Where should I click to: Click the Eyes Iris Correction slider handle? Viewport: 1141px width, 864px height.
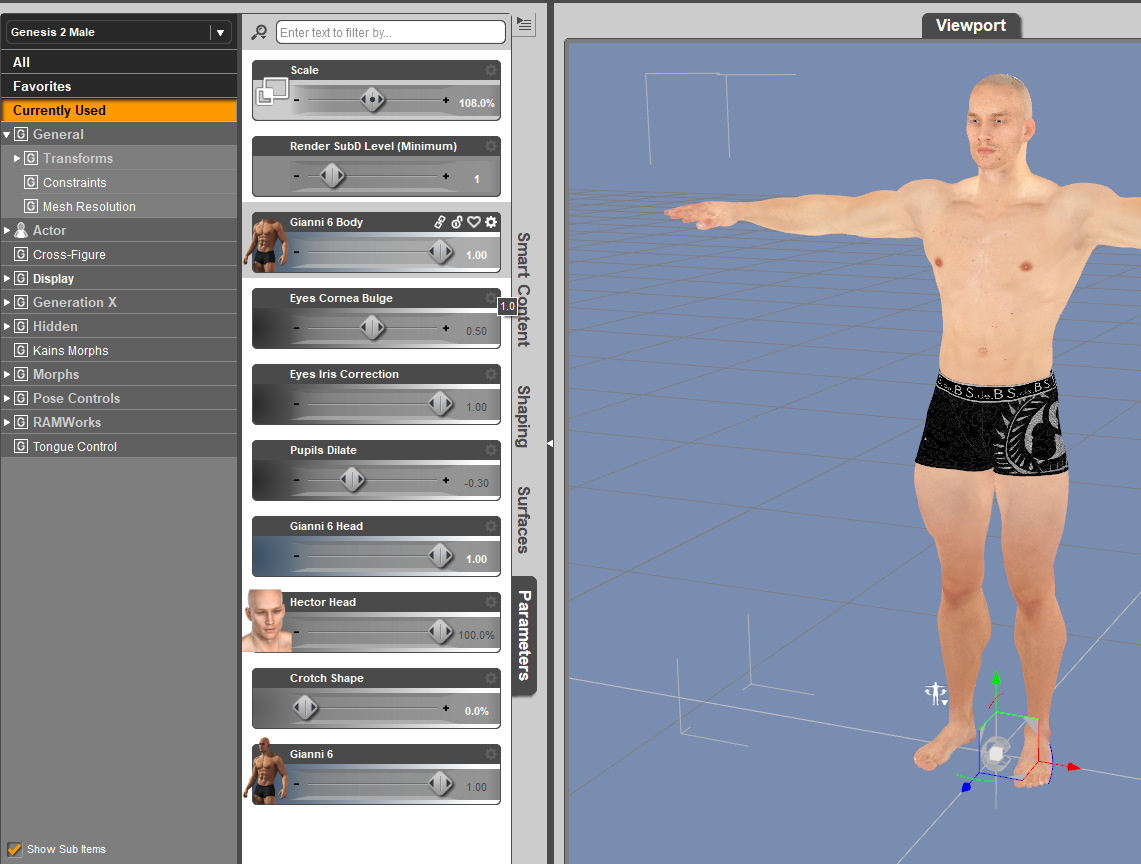[x=440, y=404]
